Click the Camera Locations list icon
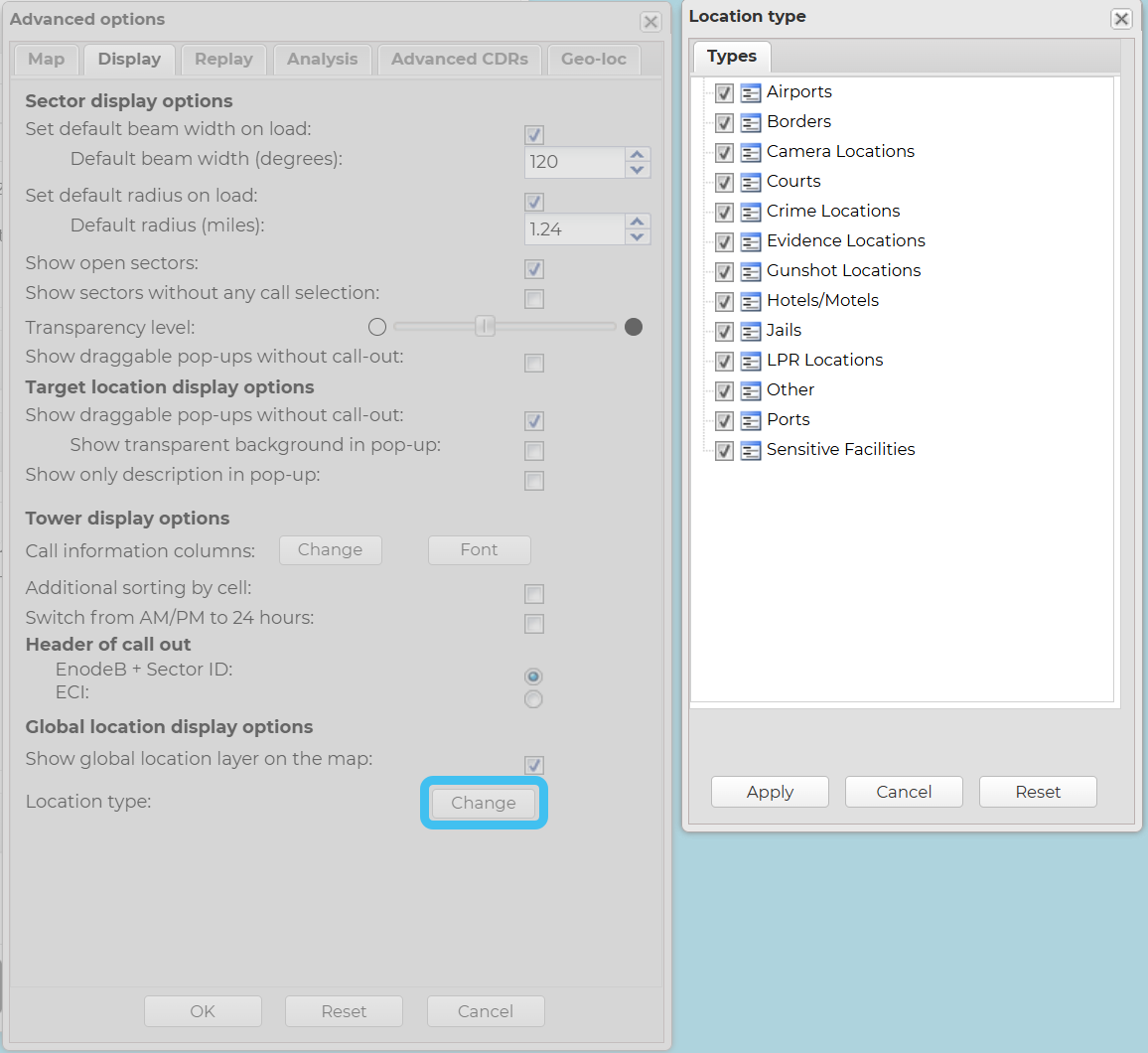 pos(751,153)
